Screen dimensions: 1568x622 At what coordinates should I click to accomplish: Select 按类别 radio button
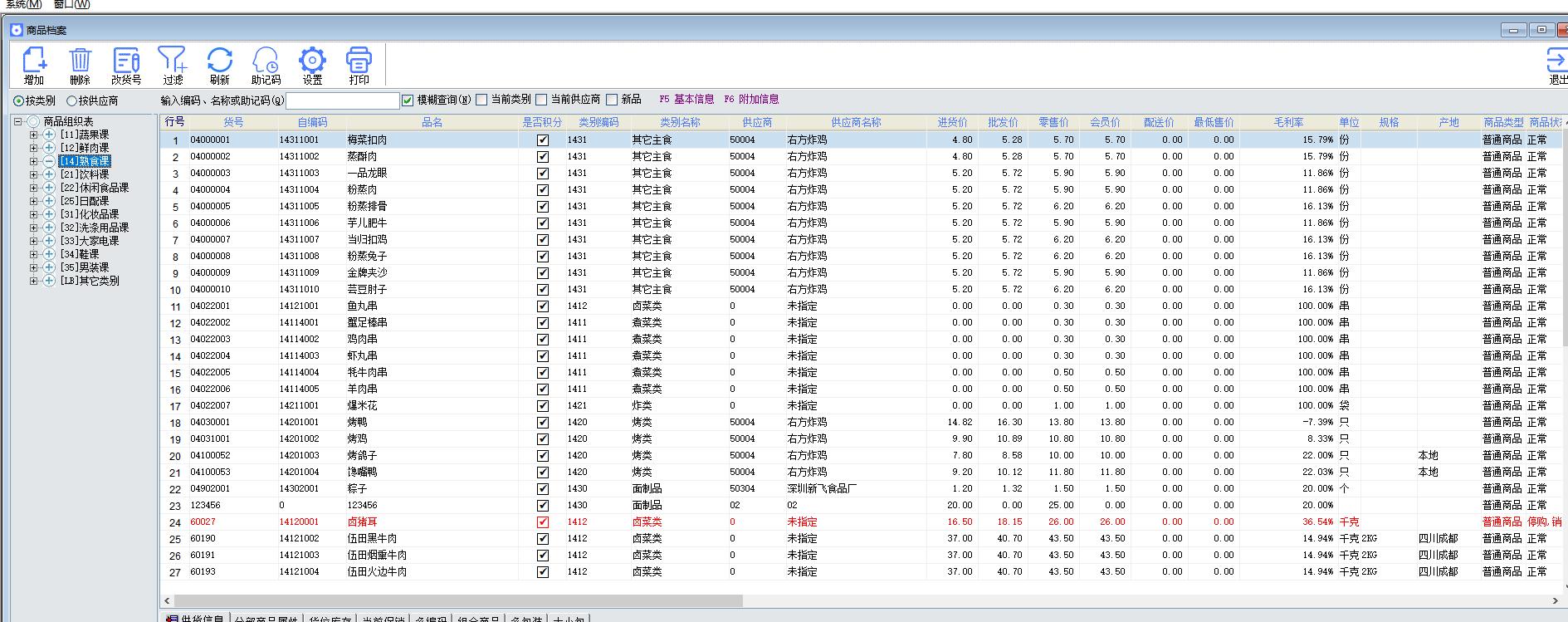pyautogui.click(x=18, y=100)
